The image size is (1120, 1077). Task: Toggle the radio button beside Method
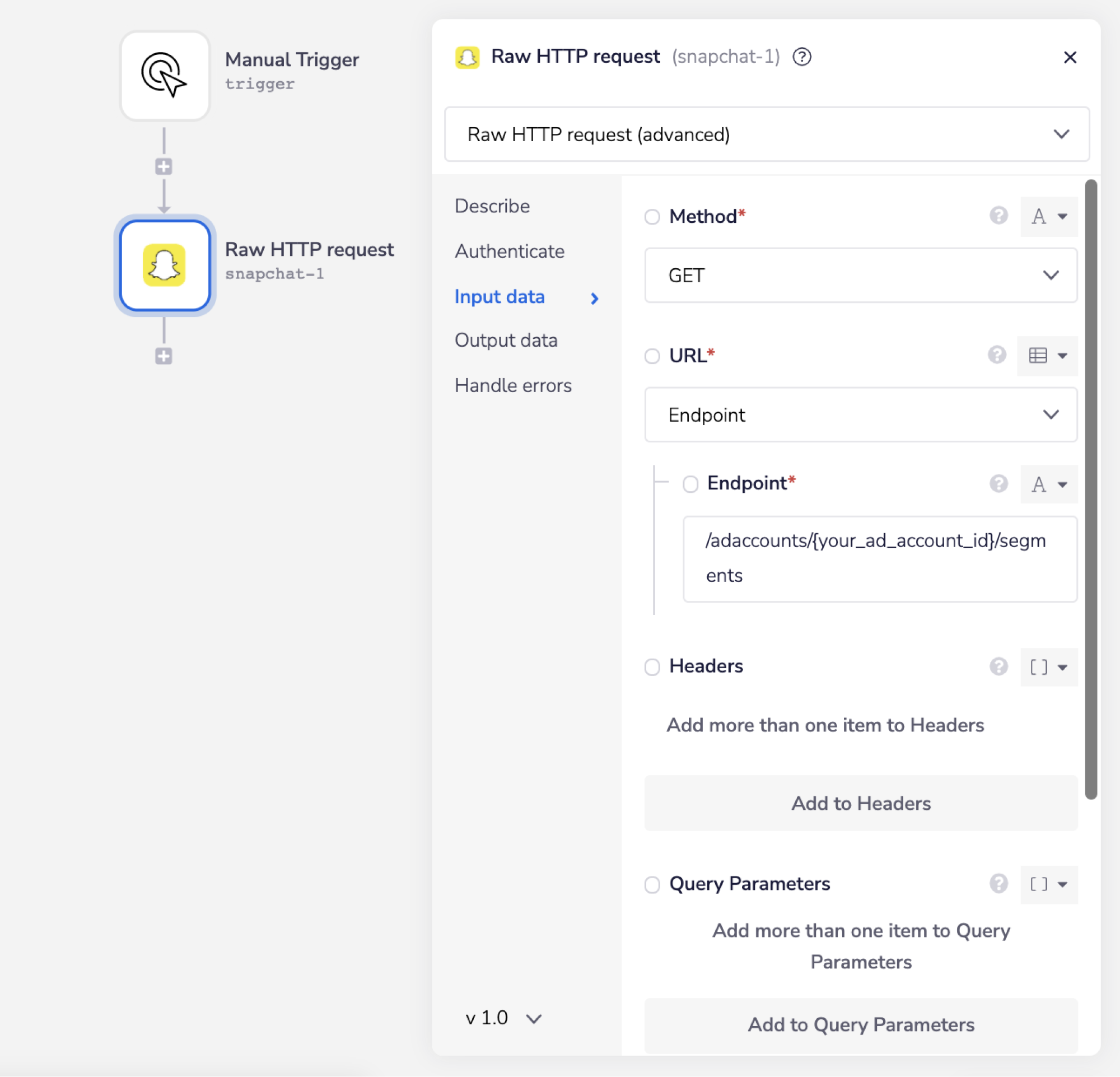pos(652,217)
